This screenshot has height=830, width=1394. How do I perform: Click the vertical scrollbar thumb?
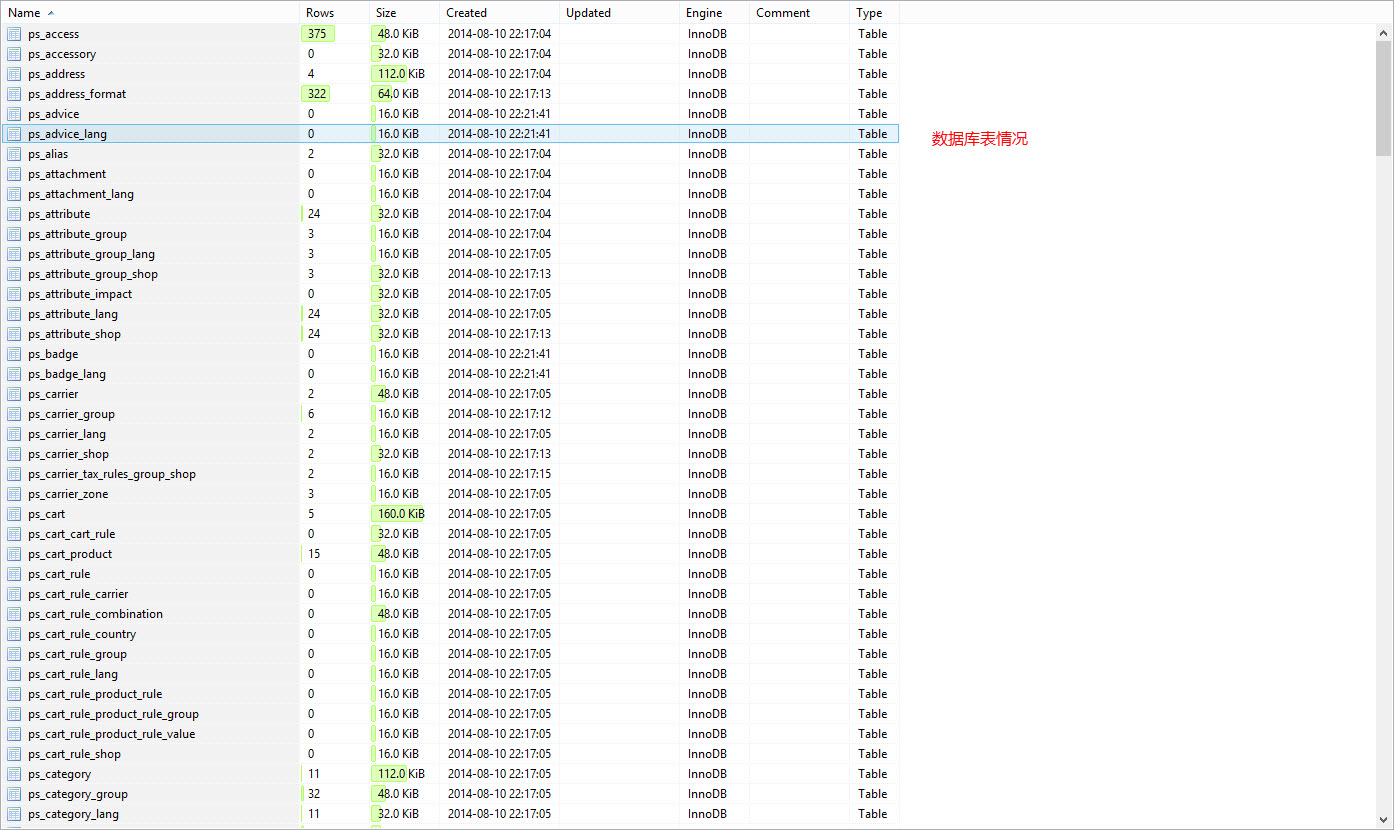pos(1384,100)
